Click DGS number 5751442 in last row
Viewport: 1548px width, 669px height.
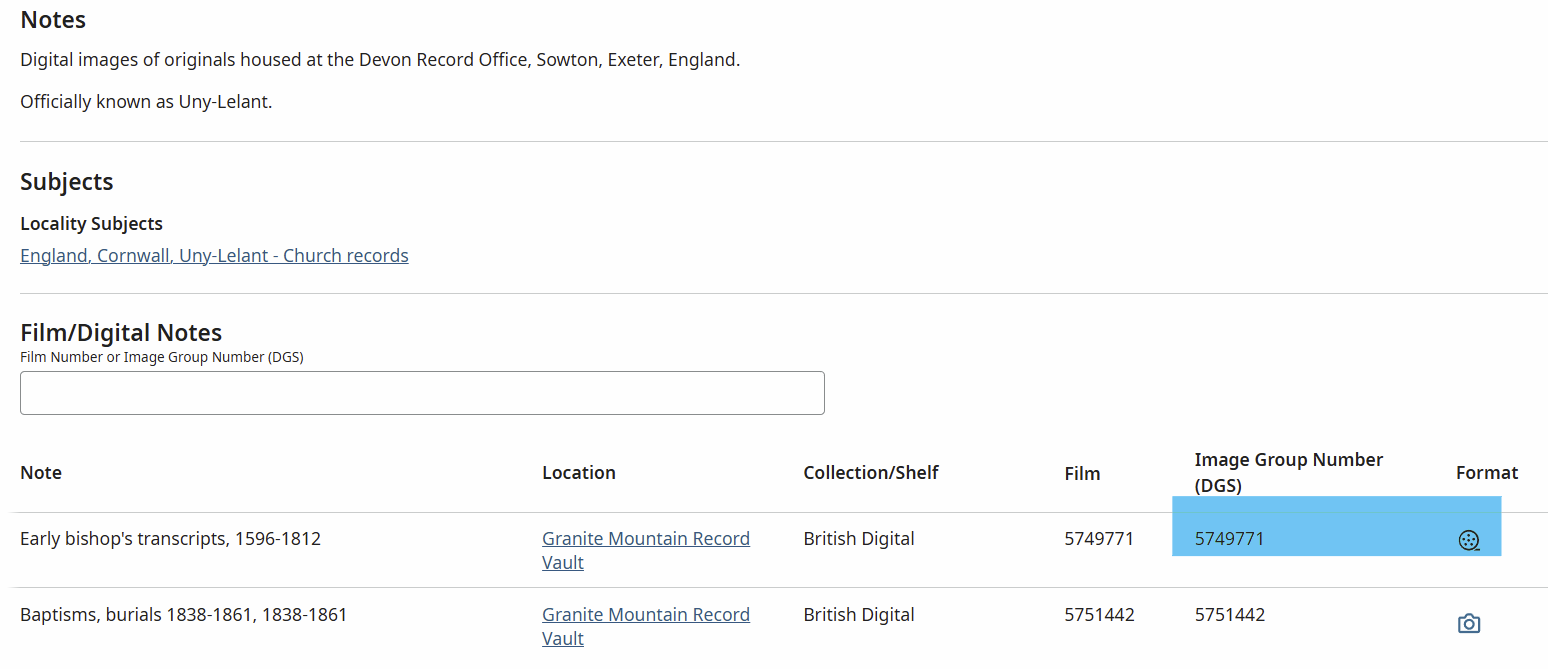[x=1229, y=614]
